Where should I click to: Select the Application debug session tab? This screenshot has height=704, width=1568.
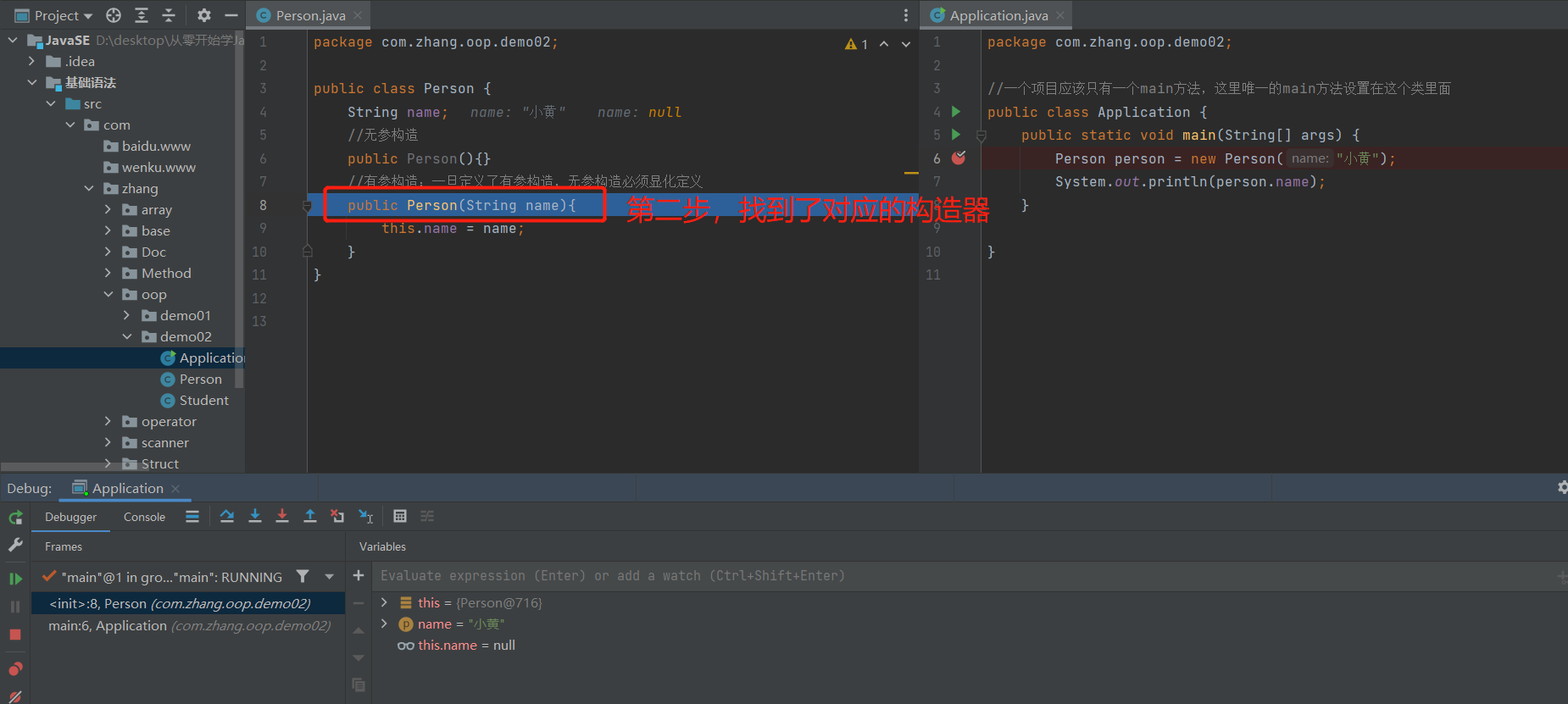tap(127, 488)
